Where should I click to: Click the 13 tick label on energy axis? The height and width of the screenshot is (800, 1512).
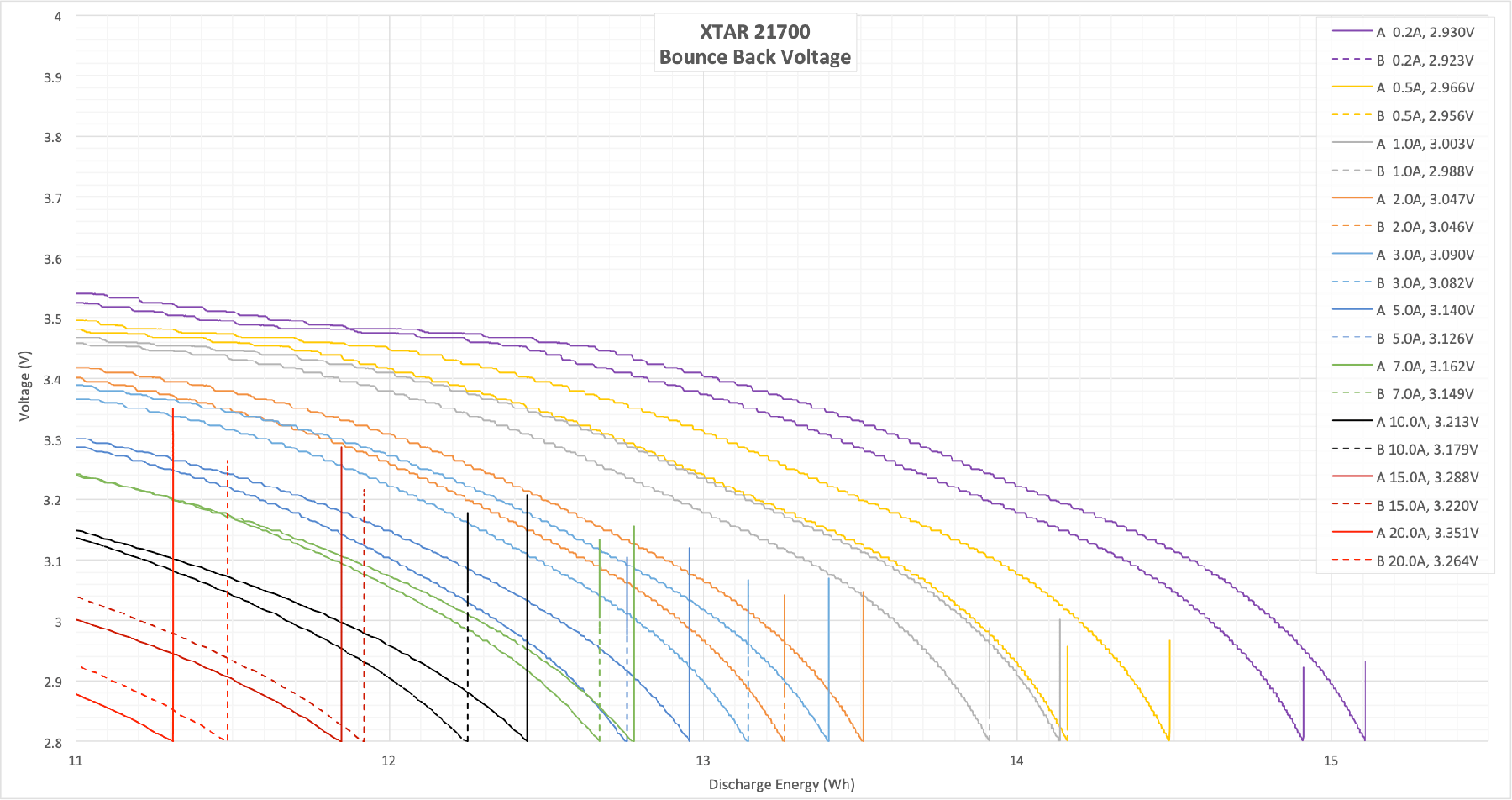(x=702, y=761)
